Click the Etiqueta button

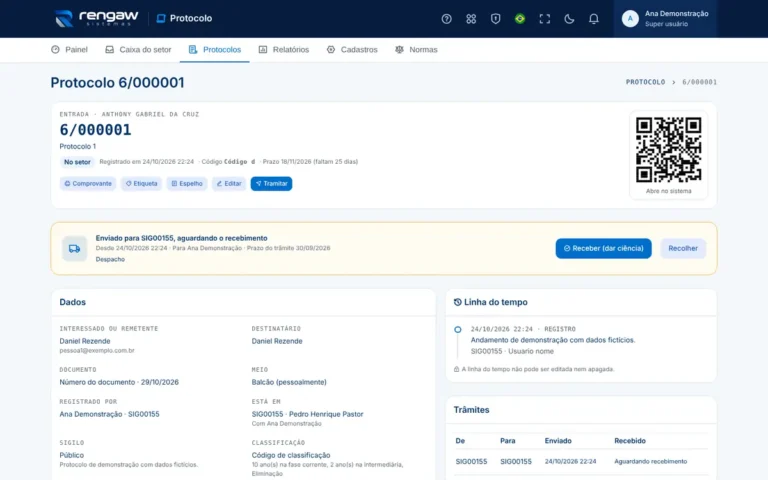142,184
